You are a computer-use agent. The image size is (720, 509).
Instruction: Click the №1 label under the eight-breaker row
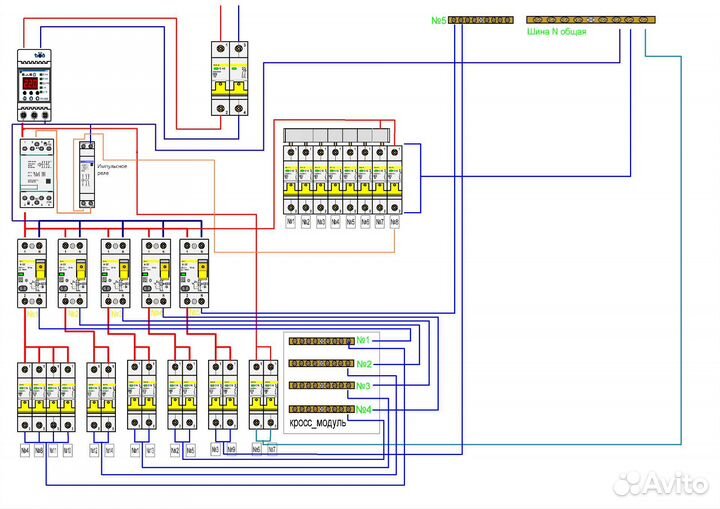pyautogui.click(x=292, y=221)
